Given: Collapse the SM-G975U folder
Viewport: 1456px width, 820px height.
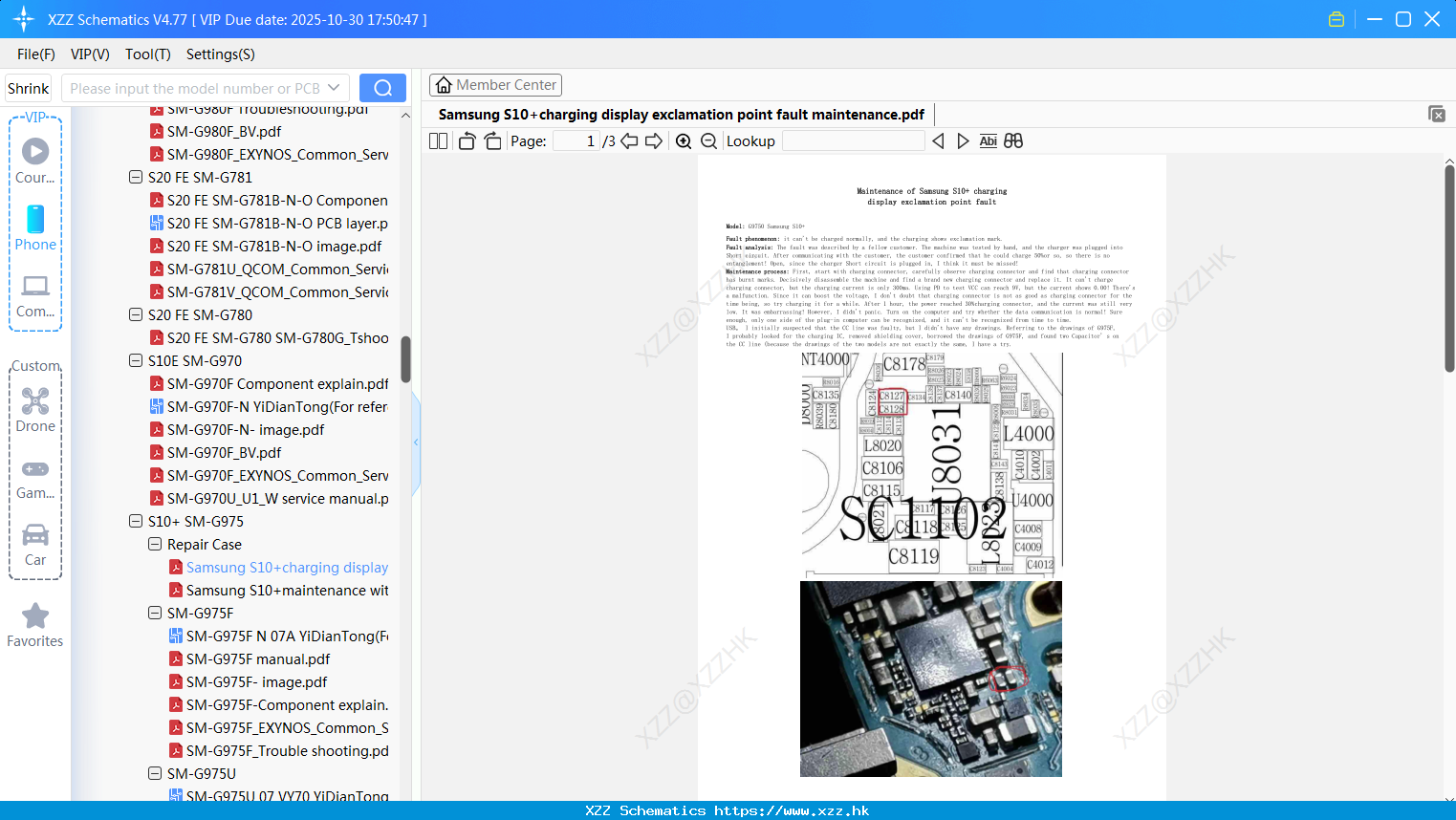Looking at the screenshot, I should click(155, 773).
